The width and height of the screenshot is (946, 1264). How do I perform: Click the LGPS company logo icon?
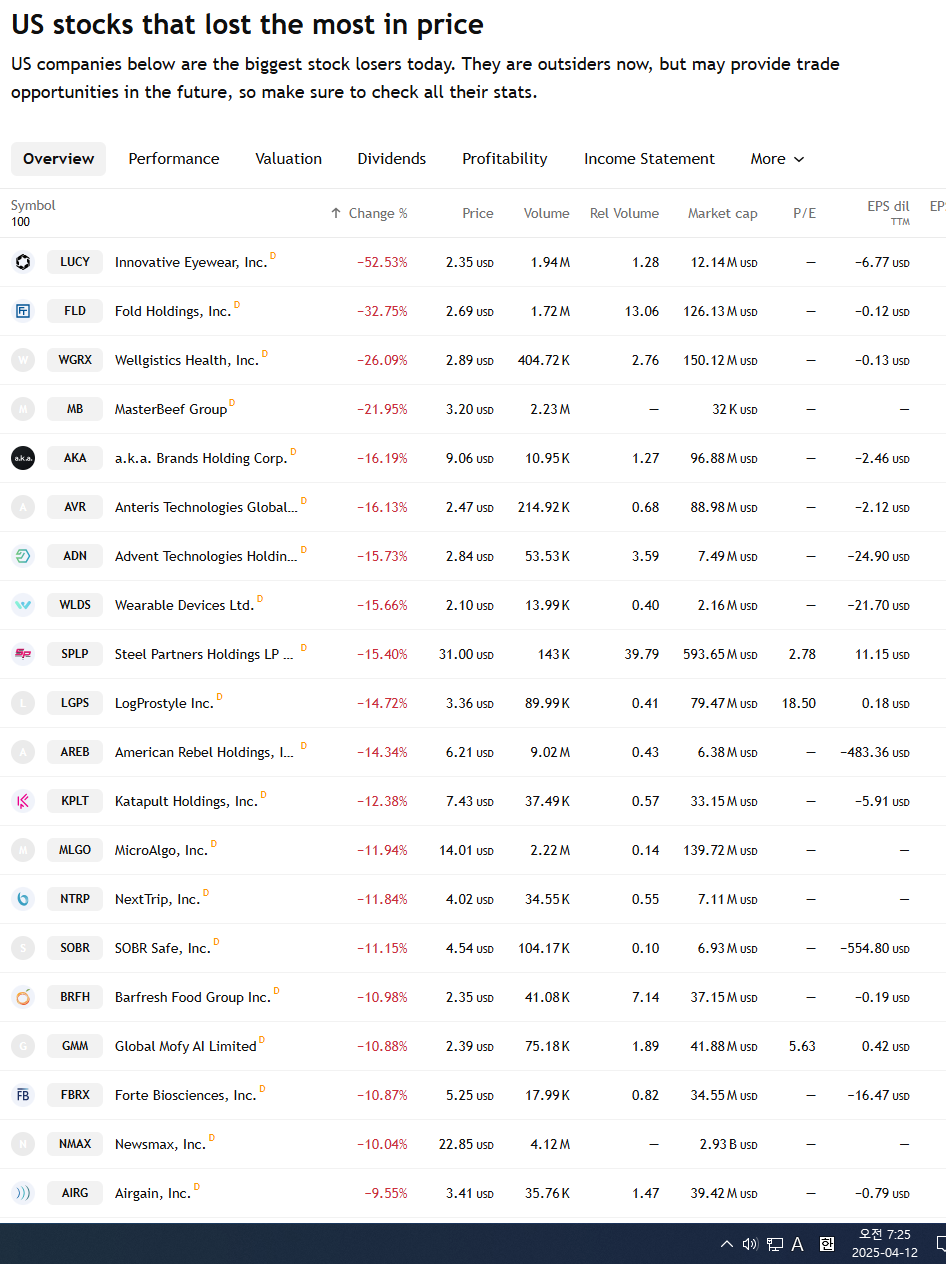pos(23,703)
